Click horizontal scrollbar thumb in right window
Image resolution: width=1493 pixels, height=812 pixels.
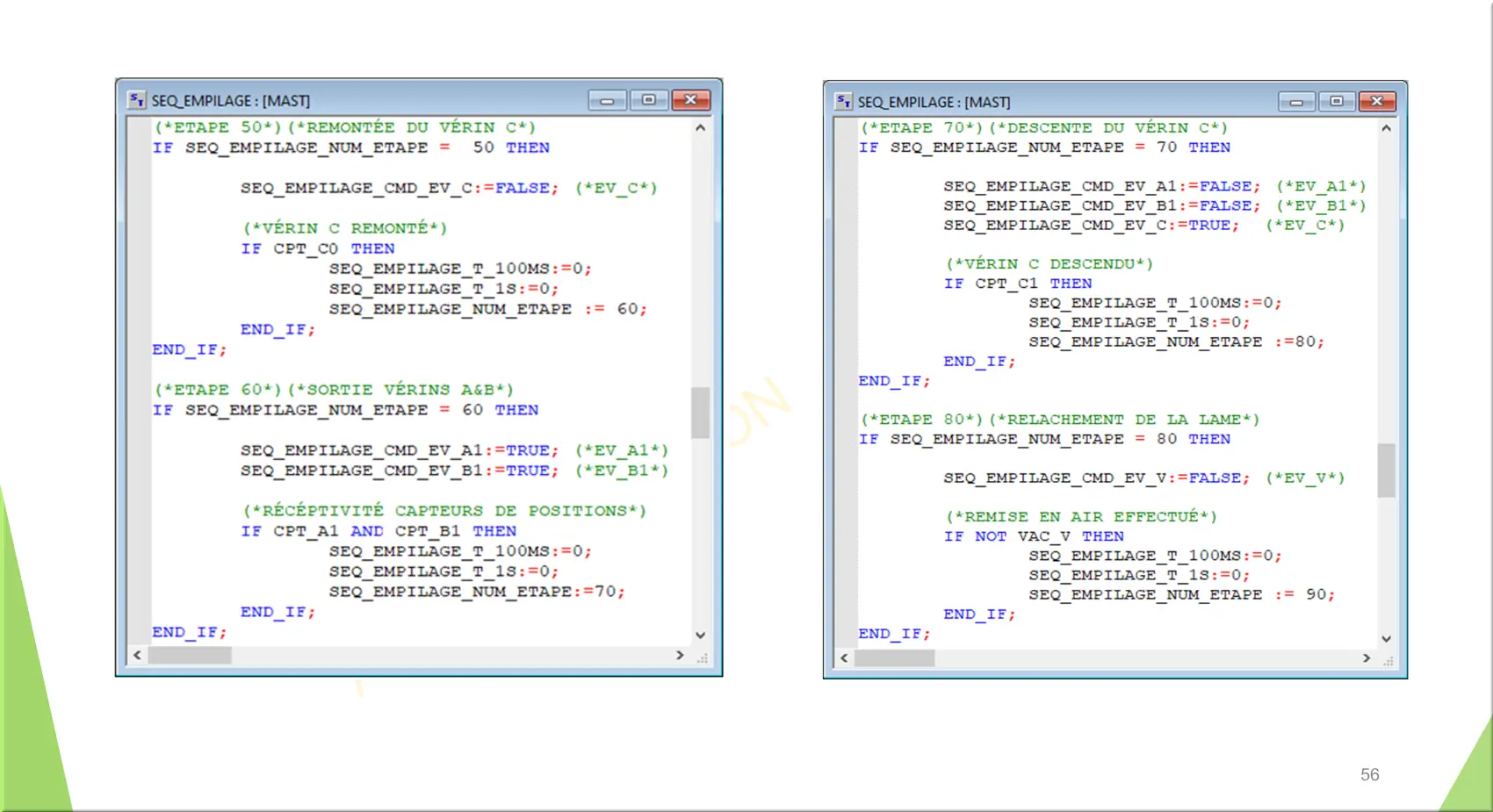click(x=895, y=658)
